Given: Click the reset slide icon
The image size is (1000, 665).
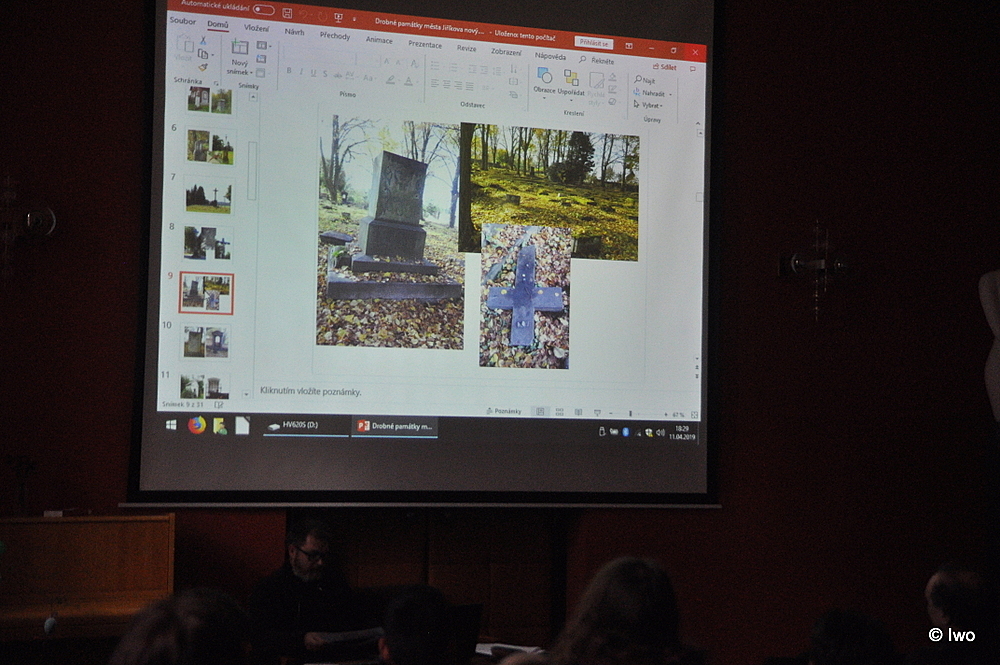Looking at the screenshot, I should point(261,59).
